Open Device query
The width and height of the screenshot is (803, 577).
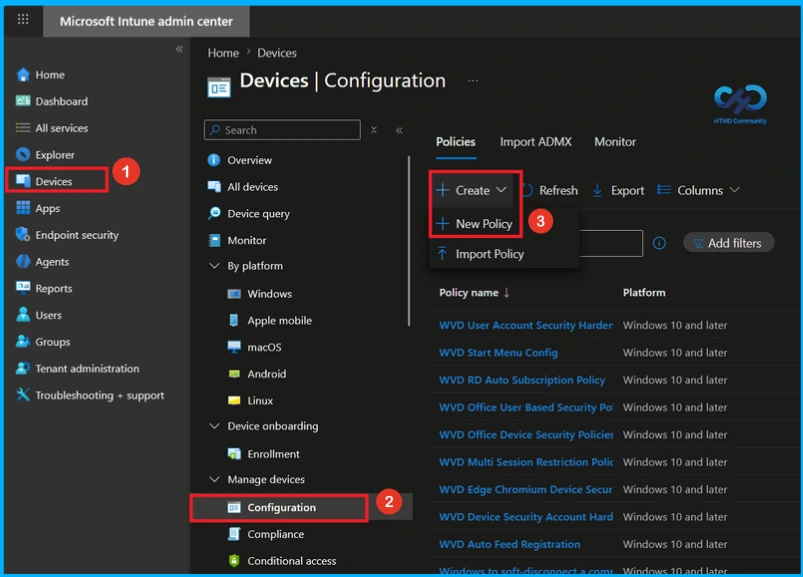click(x=258, y=213)
